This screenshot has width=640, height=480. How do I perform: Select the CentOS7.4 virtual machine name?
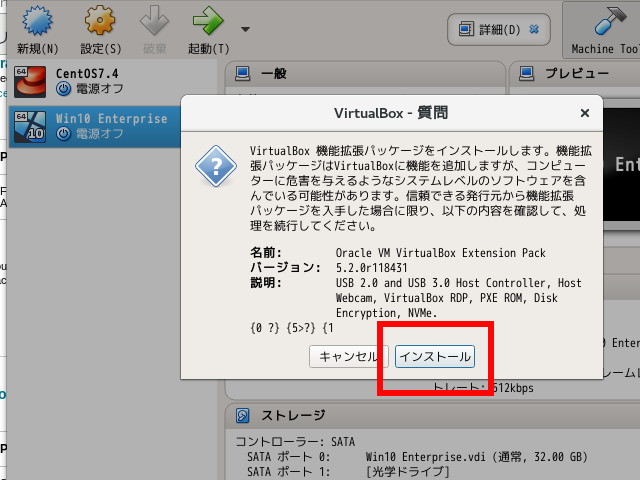pyautogui.click(x=89, y=73)
